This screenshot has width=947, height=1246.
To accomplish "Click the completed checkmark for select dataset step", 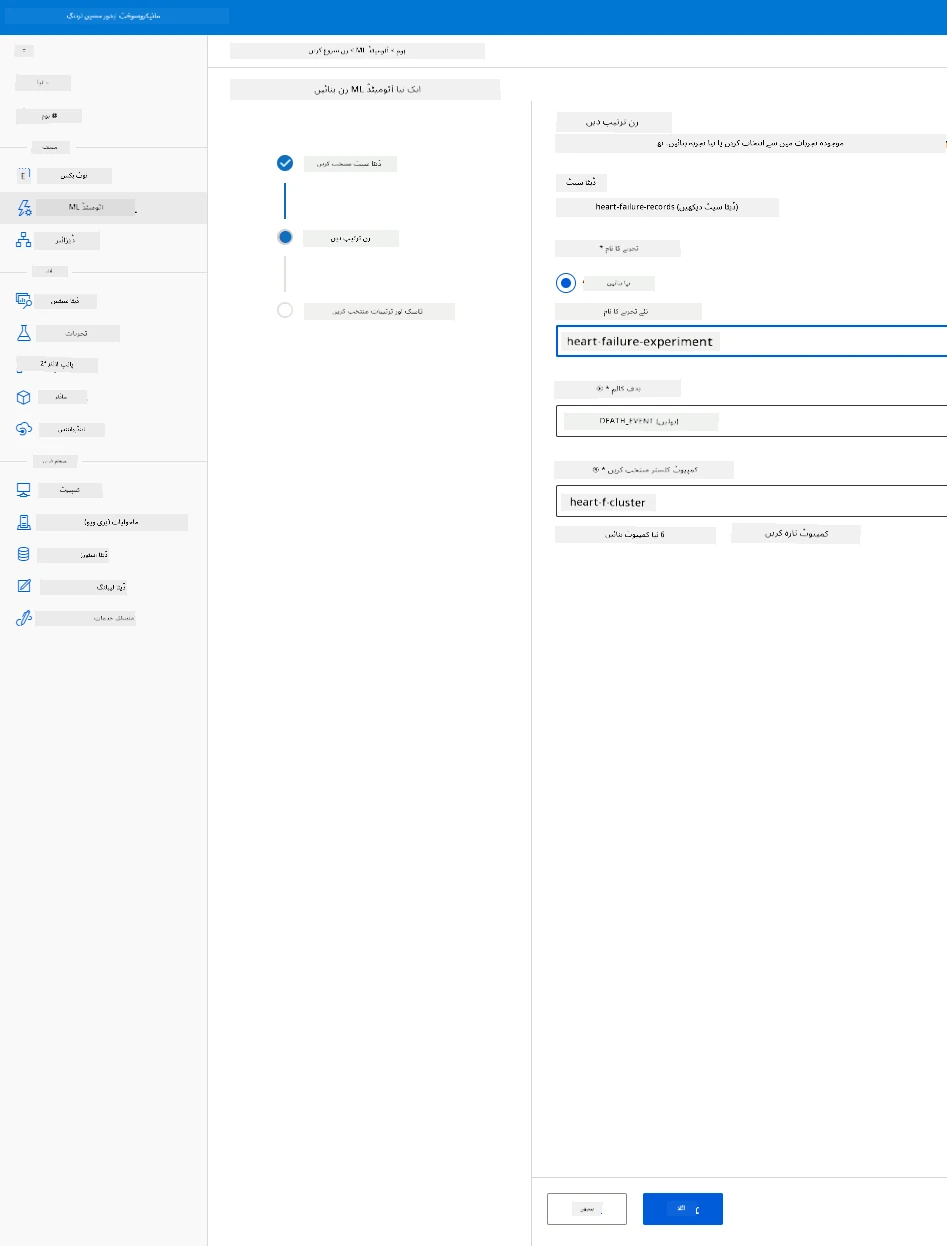I will coord(285,163).
